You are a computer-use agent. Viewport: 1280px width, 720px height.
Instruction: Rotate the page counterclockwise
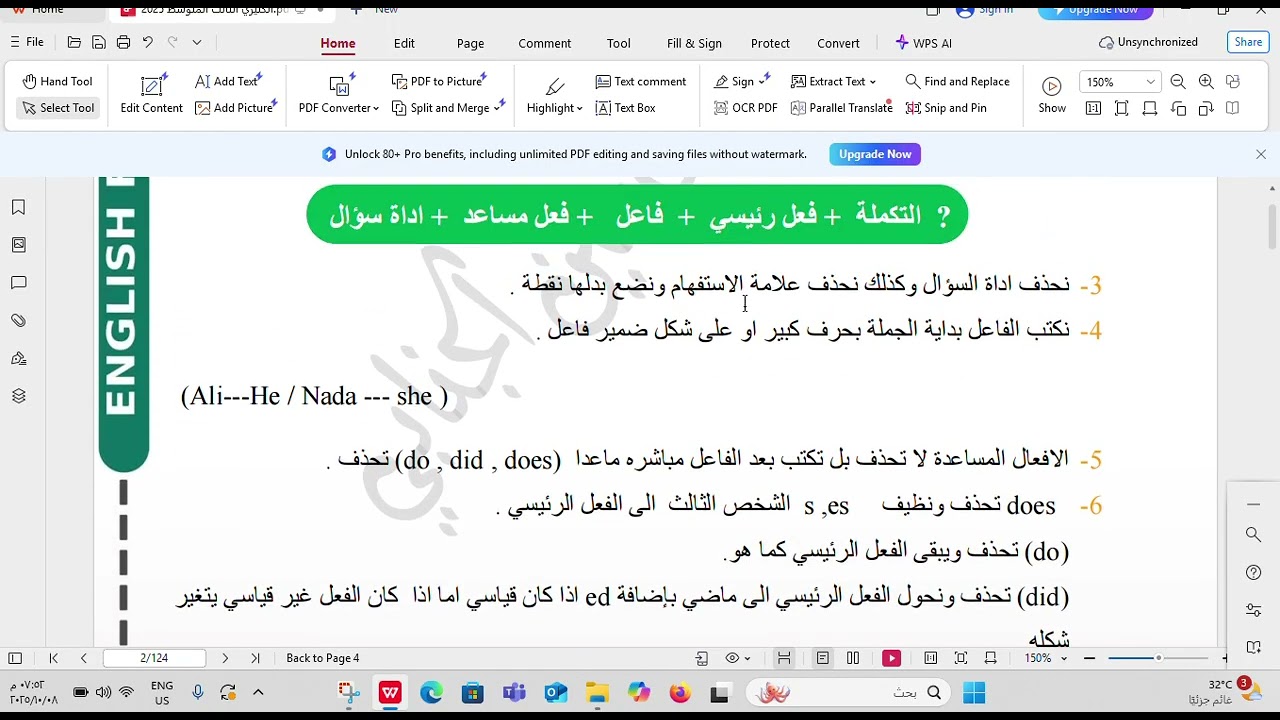pyautogui.click(x=1178, y=108)
